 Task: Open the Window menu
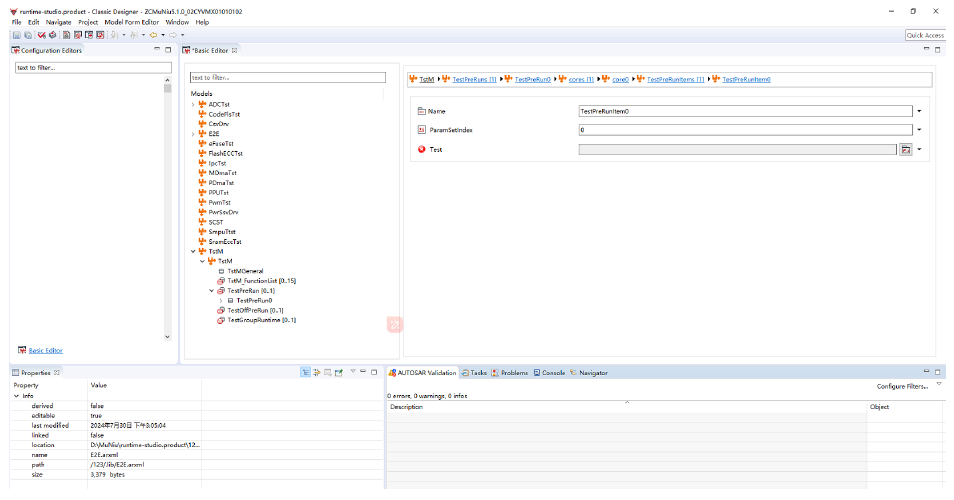[177, 22]
